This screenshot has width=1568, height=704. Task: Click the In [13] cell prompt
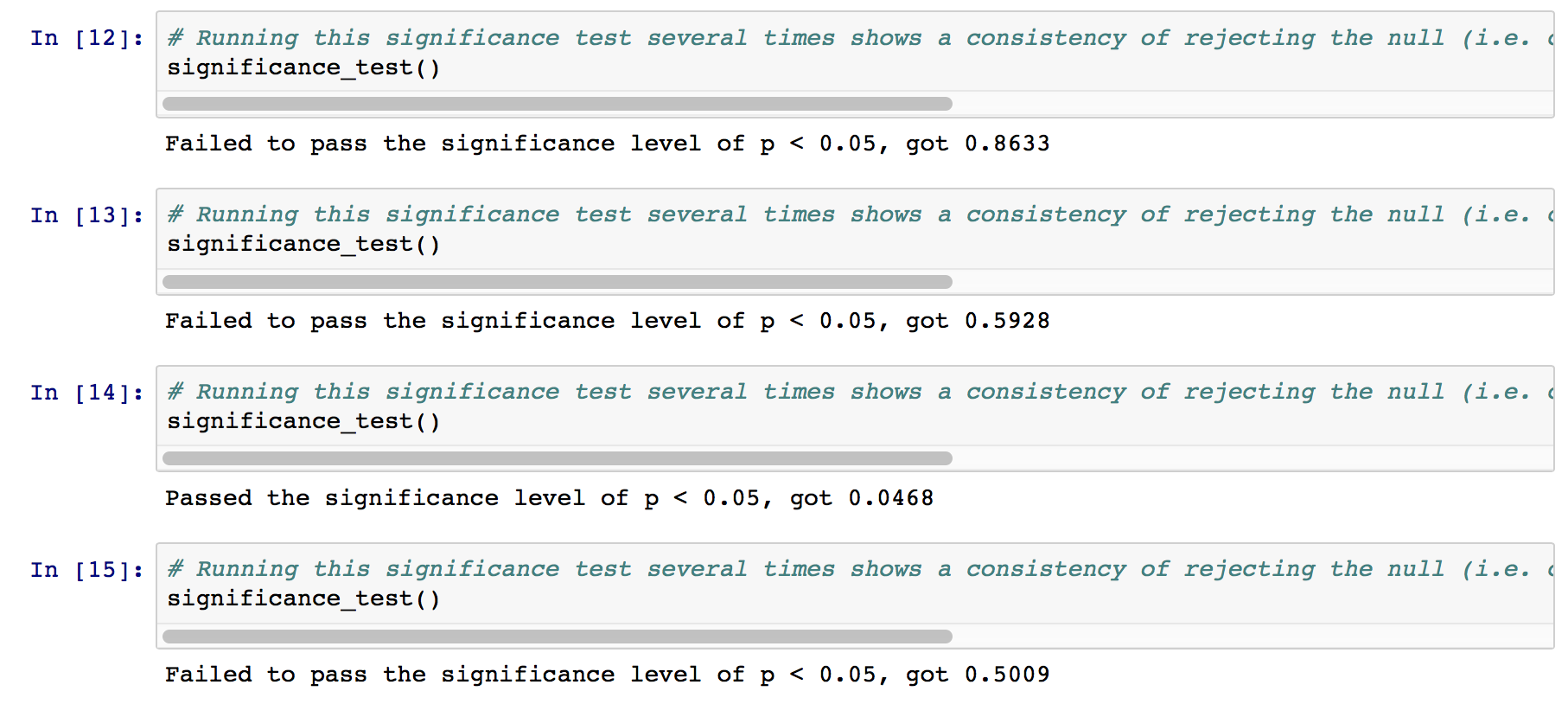pos(87,215)
